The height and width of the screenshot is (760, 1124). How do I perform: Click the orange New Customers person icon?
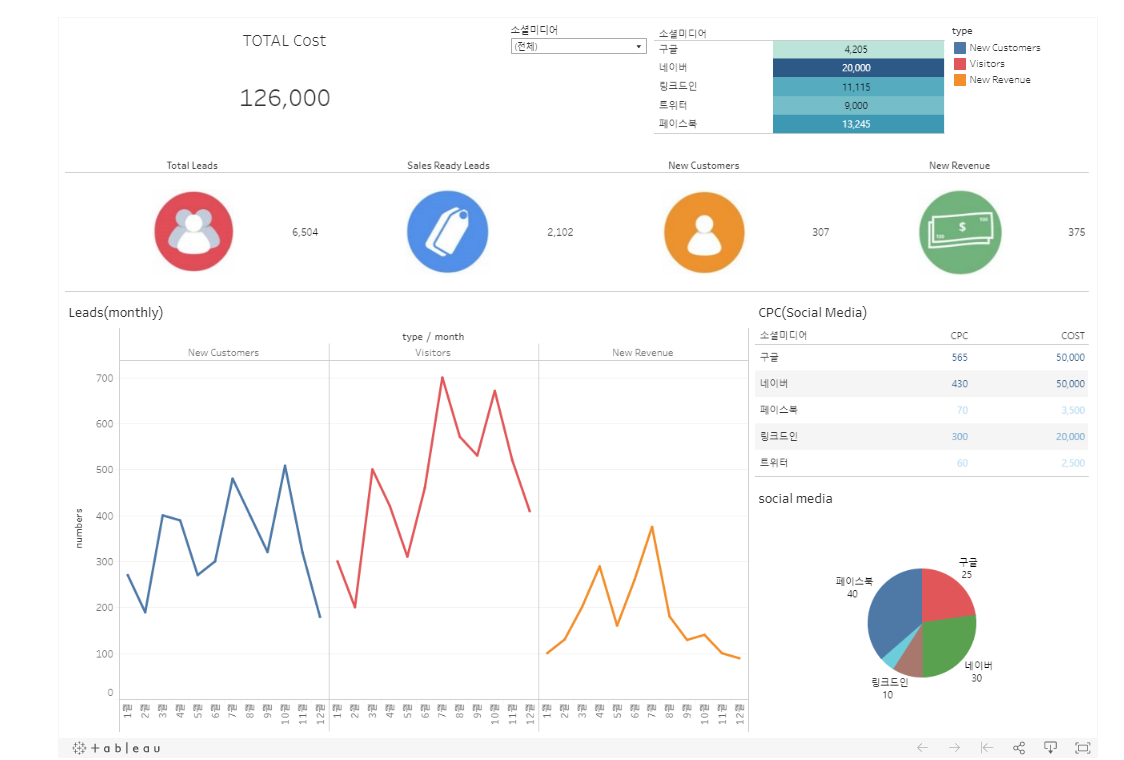click(704, 232)
